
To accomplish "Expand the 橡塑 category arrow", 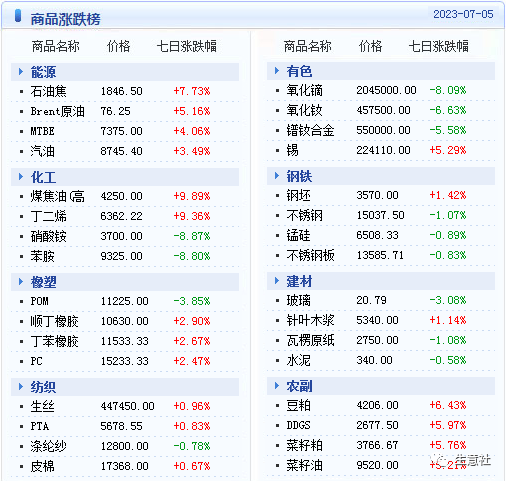I will pos(21,282).
